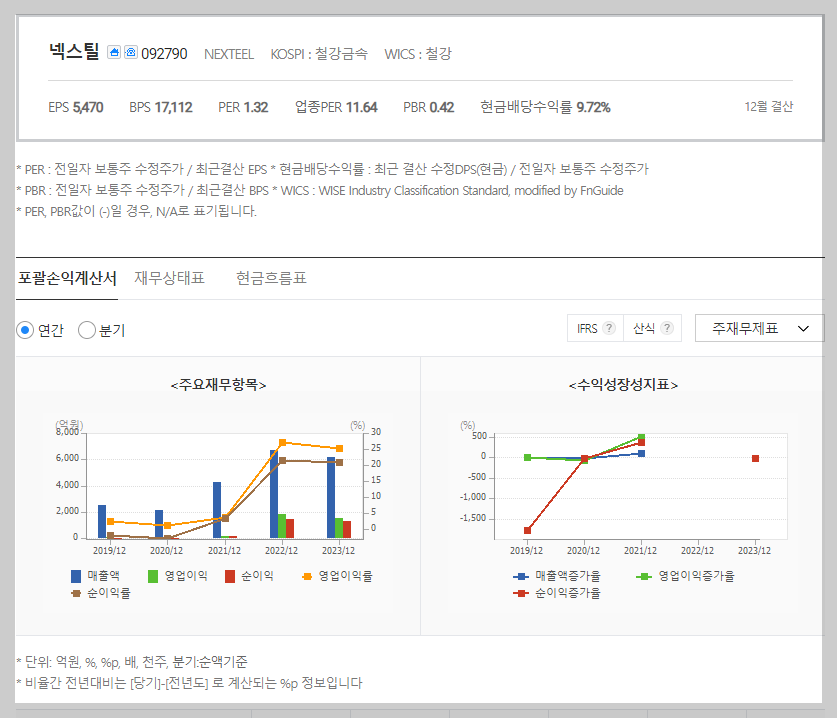The image size is (837, 718).
Task: Click the PER 1.32 value
Action: coord(243,107)
